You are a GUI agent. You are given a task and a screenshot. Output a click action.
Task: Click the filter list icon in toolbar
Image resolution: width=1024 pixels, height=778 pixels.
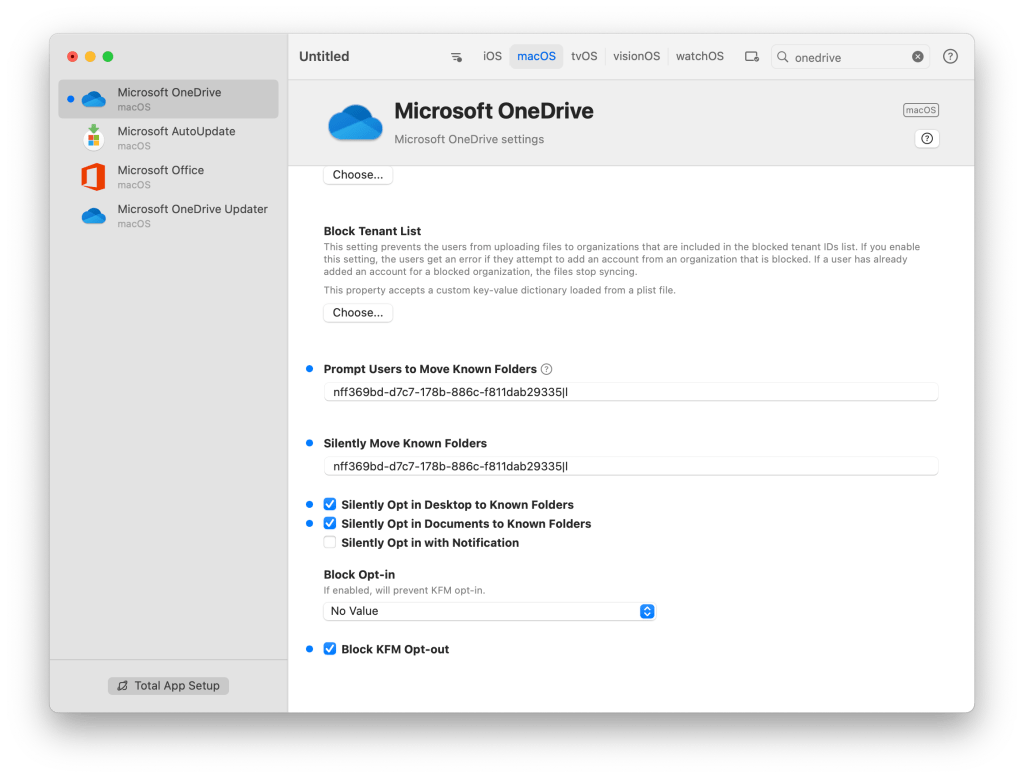pyautogui.click(x=456, y=57)
